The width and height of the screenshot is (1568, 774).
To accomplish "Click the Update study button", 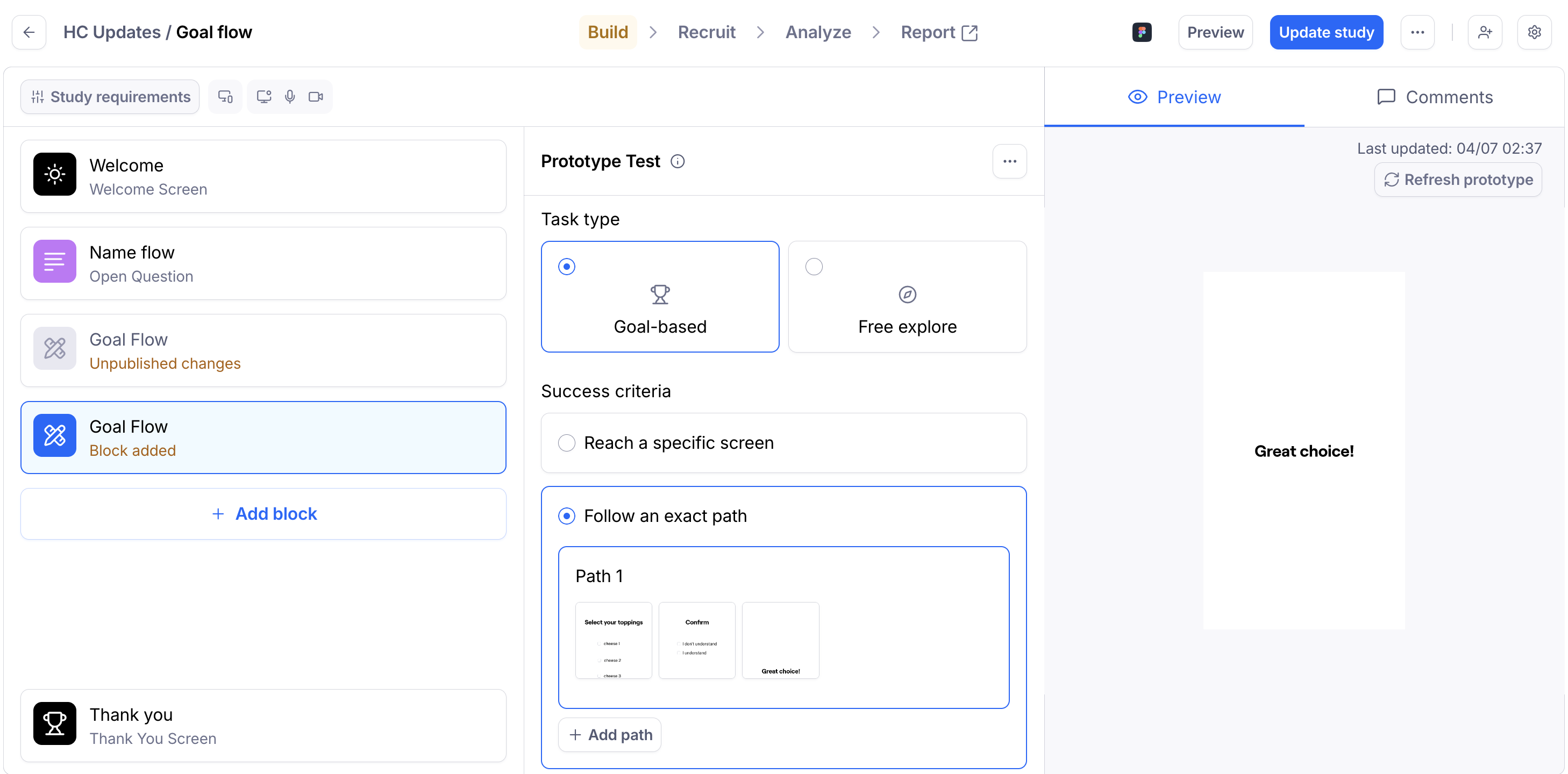I will click(1327, 32).
